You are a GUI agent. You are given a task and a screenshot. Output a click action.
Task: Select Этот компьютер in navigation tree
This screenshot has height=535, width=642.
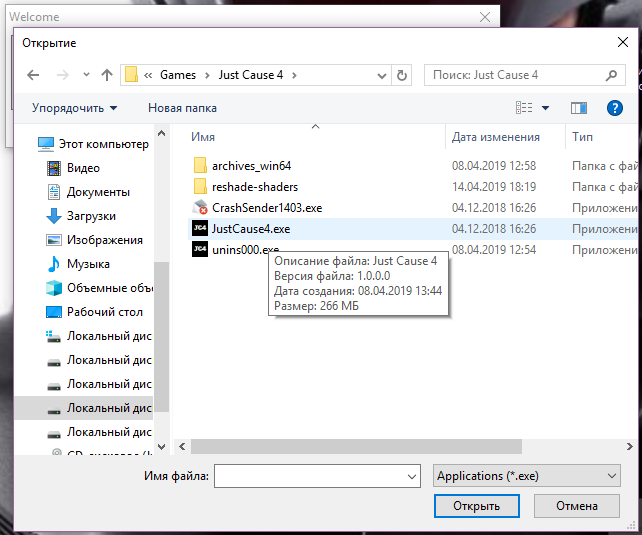[93, 144]
